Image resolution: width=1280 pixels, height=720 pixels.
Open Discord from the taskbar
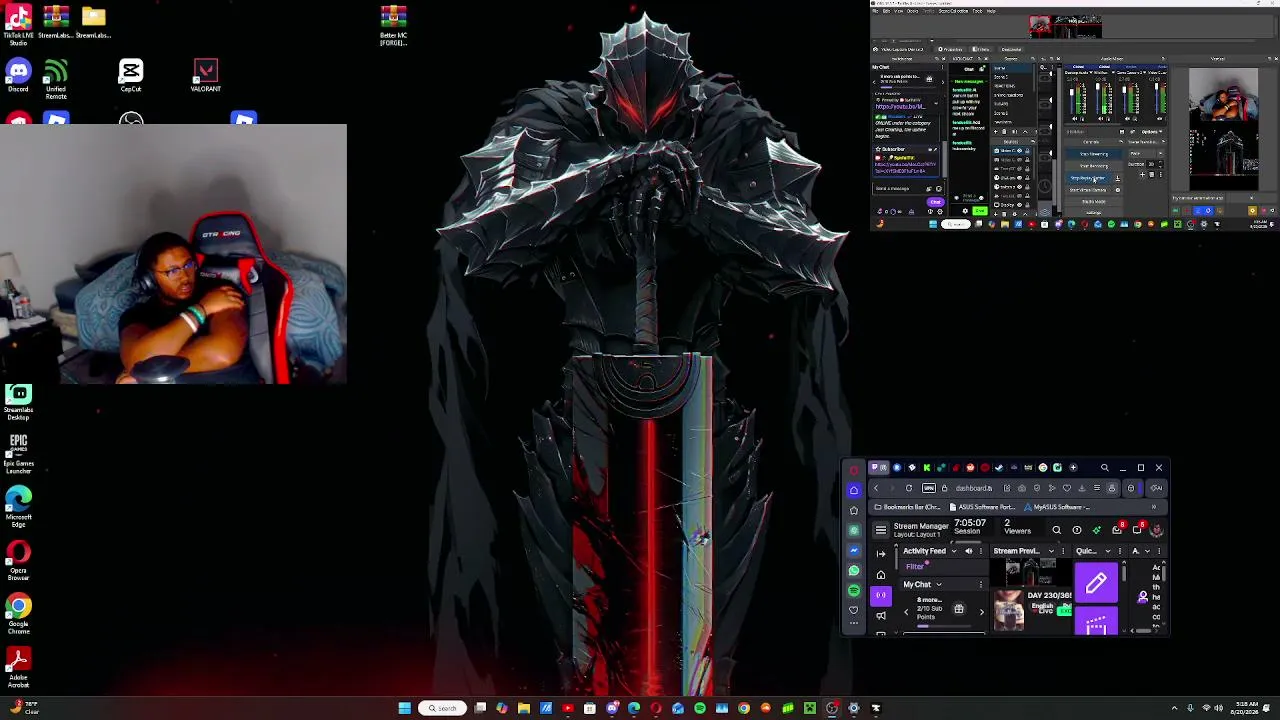tap(612, 708)
